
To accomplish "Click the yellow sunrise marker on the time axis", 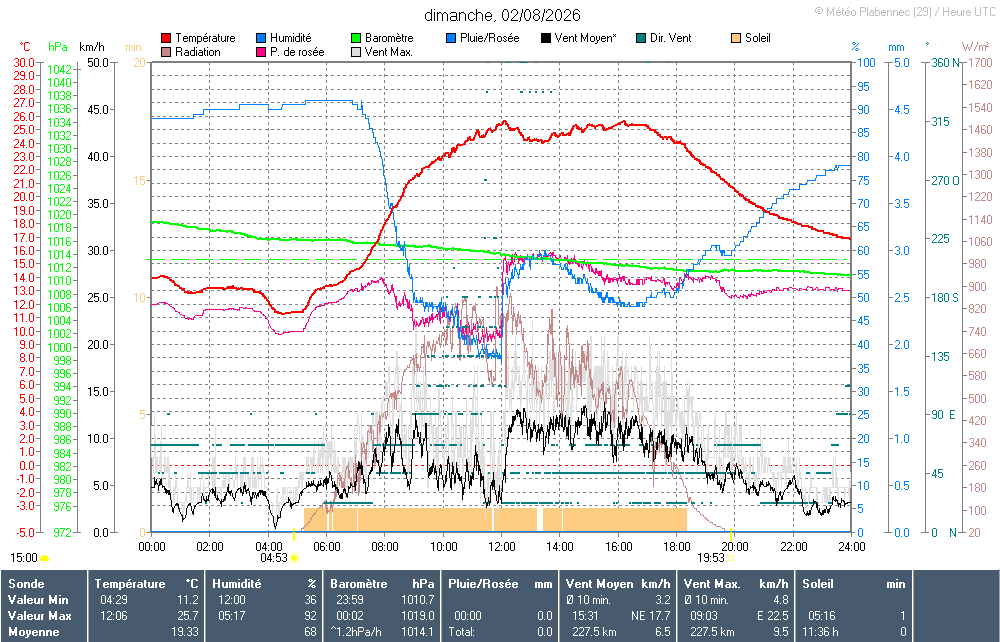I will click(x=294, y=534).
